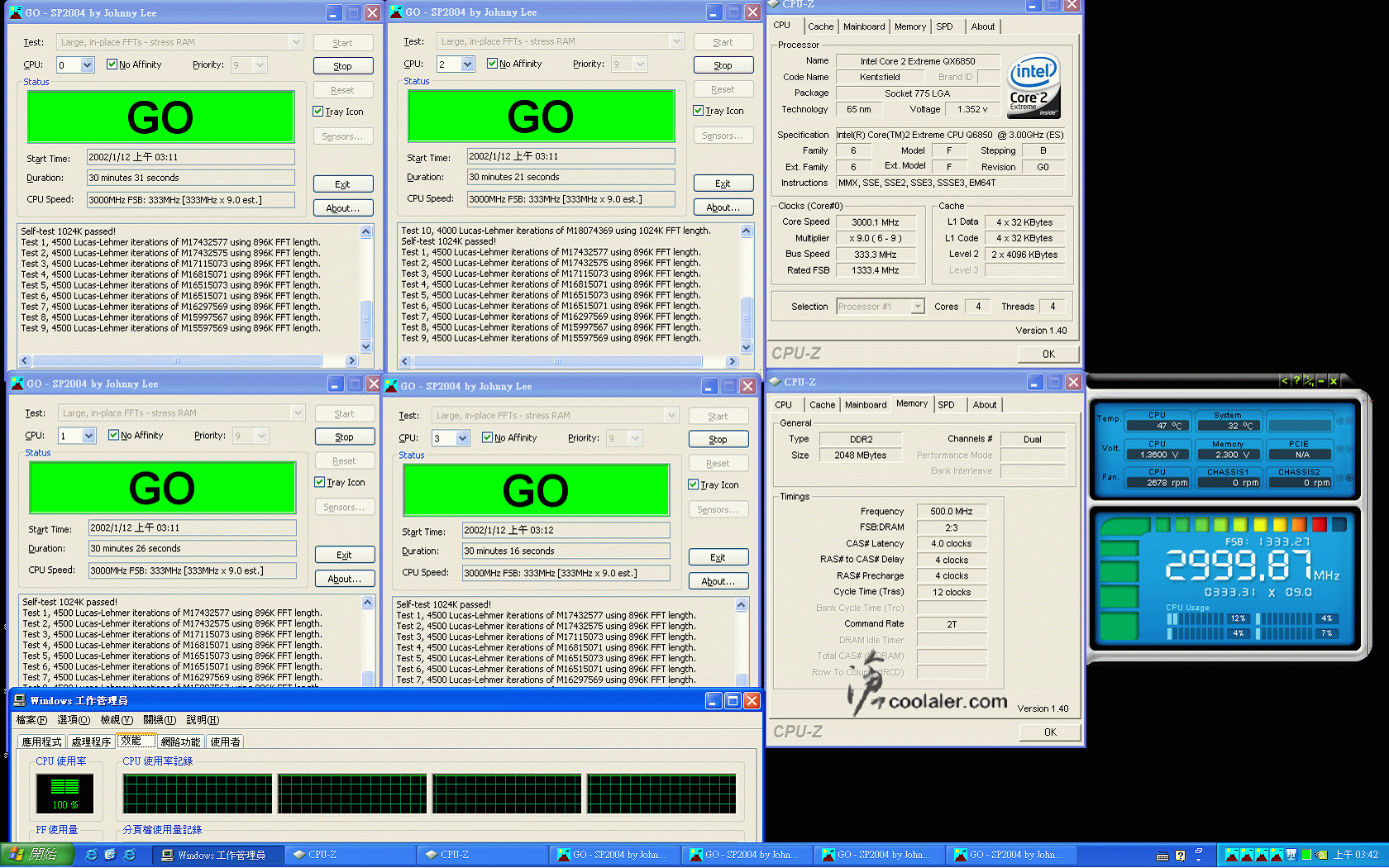Toggle Celsius/Fahrenheit icon on hardware monitor
1389x868 pixels.
pyautogui.click(x=1309, y=381)
